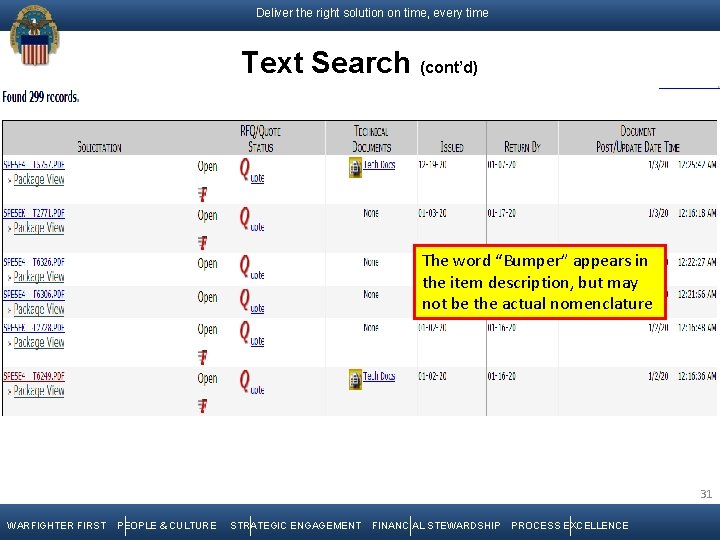Open the Tech Docs link in the top row
This screenshot has height=540, width=720.
(379, 164)
